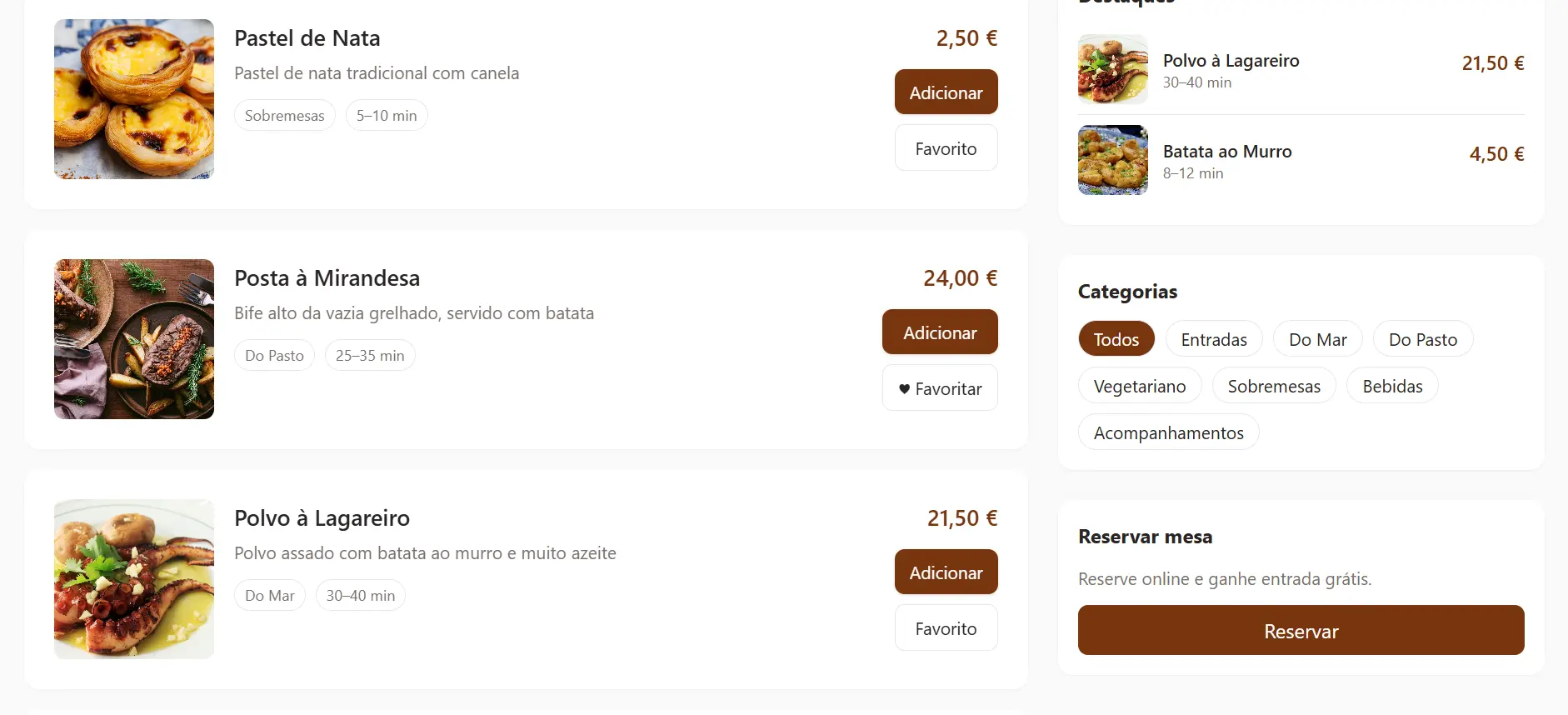The image size is (1568, 715).
Task: Add Polvo à Lagareiro to the cart
Action: (x=946, y=572)
